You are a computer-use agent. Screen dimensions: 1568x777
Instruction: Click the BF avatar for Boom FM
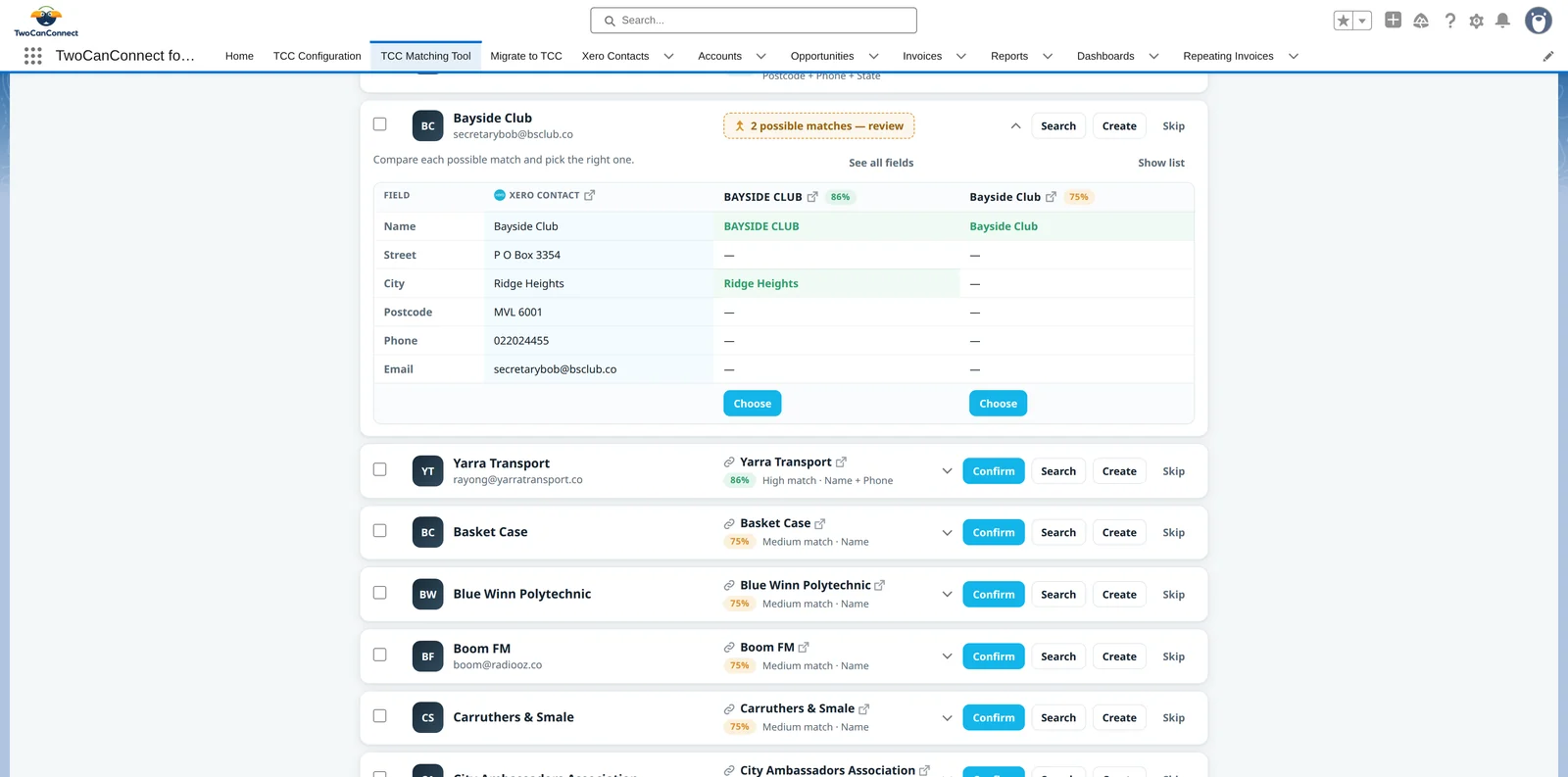(x=428, y=656)
